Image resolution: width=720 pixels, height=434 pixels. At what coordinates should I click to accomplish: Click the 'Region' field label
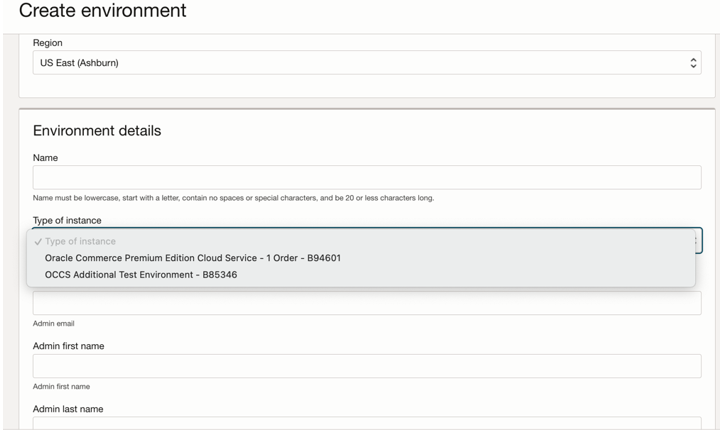coord(47,43)
